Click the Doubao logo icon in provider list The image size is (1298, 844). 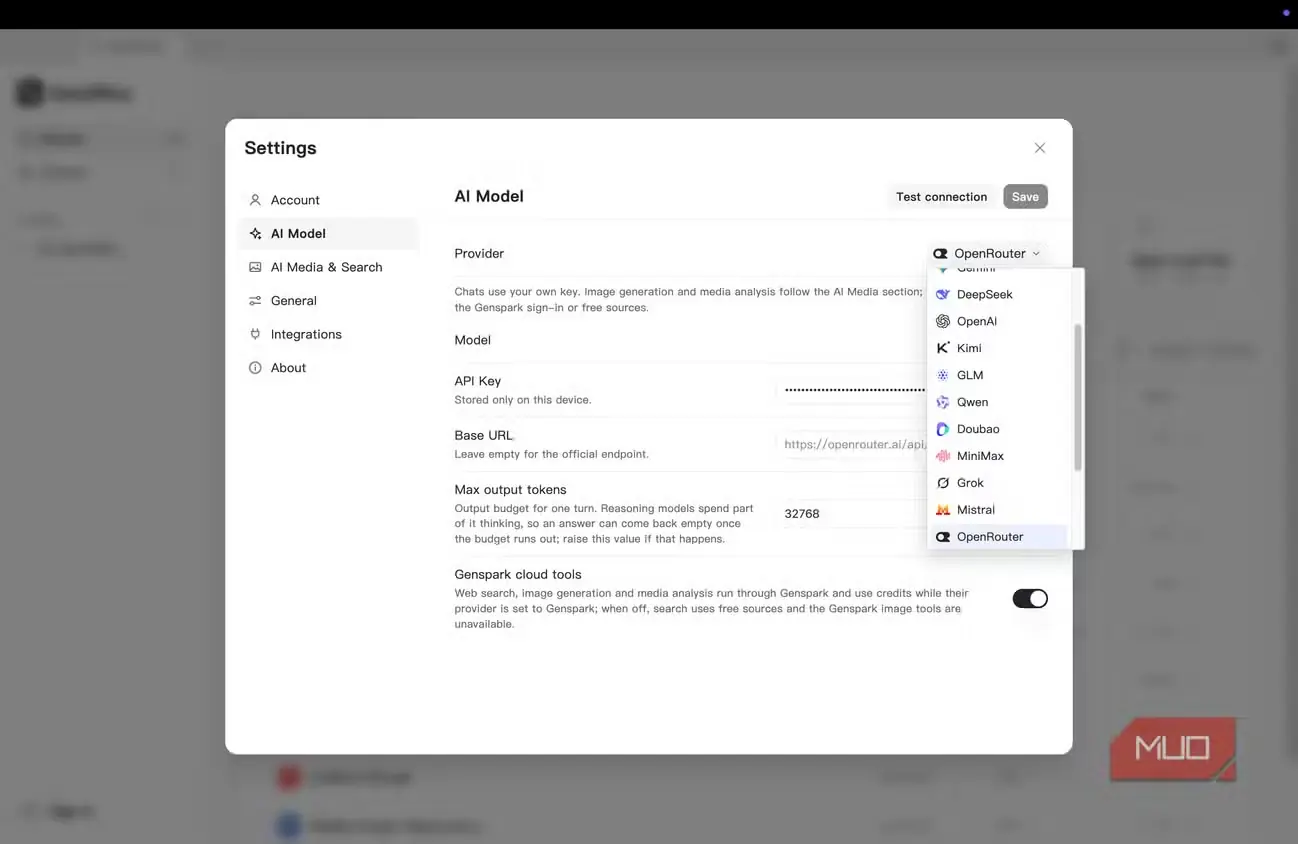[942, 429]
